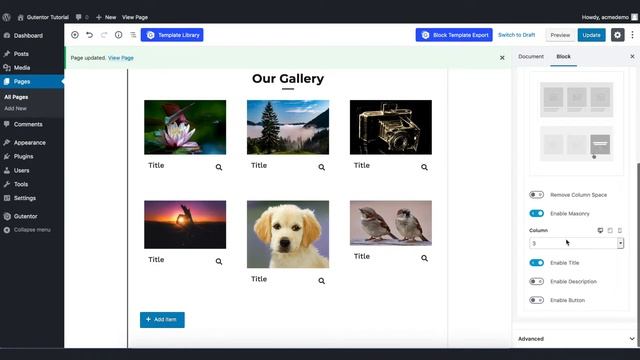Toggle Enable Title switch
Viewport: 640px width, 360px height.
[536, 263]
